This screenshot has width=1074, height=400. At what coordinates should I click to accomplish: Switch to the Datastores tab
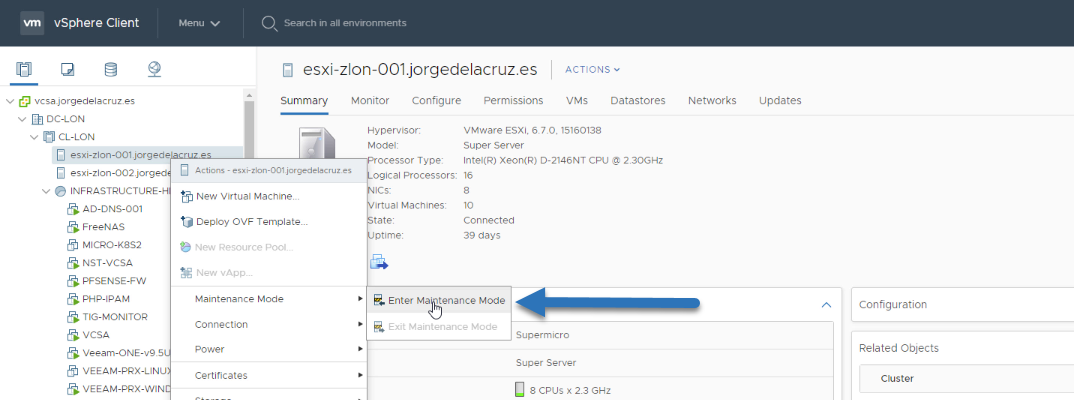(x=638, y=101)
